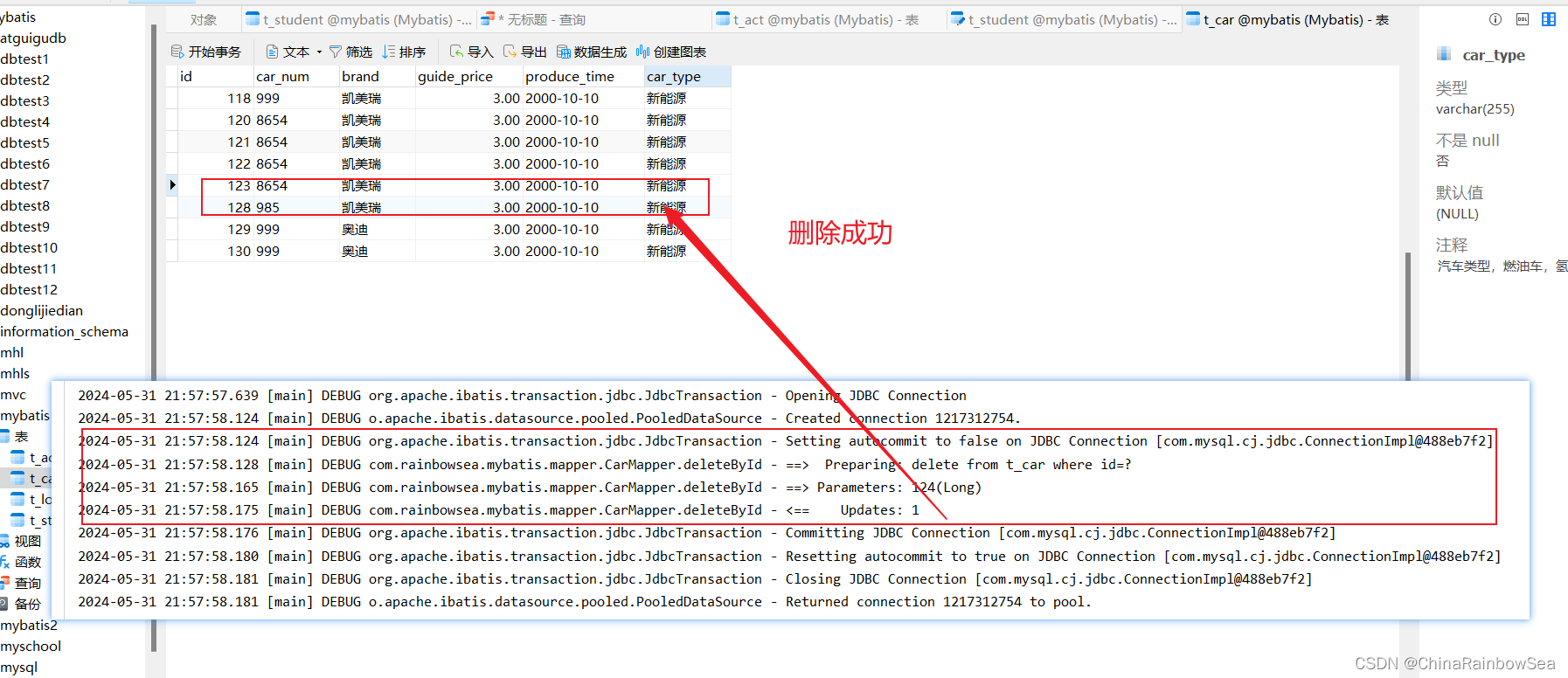Click the (NULL) default value text
This screenshot has width=1568, height=678.
[1457, 214]
